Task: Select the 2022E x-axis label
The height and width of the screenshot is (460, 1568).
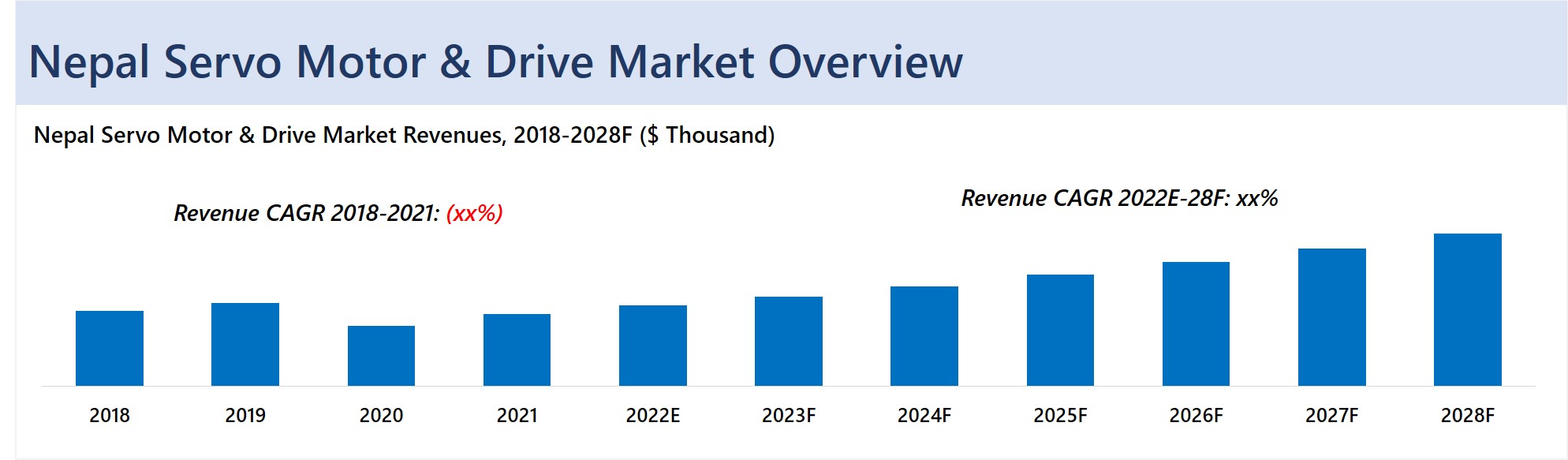Action: click(653, 415)
